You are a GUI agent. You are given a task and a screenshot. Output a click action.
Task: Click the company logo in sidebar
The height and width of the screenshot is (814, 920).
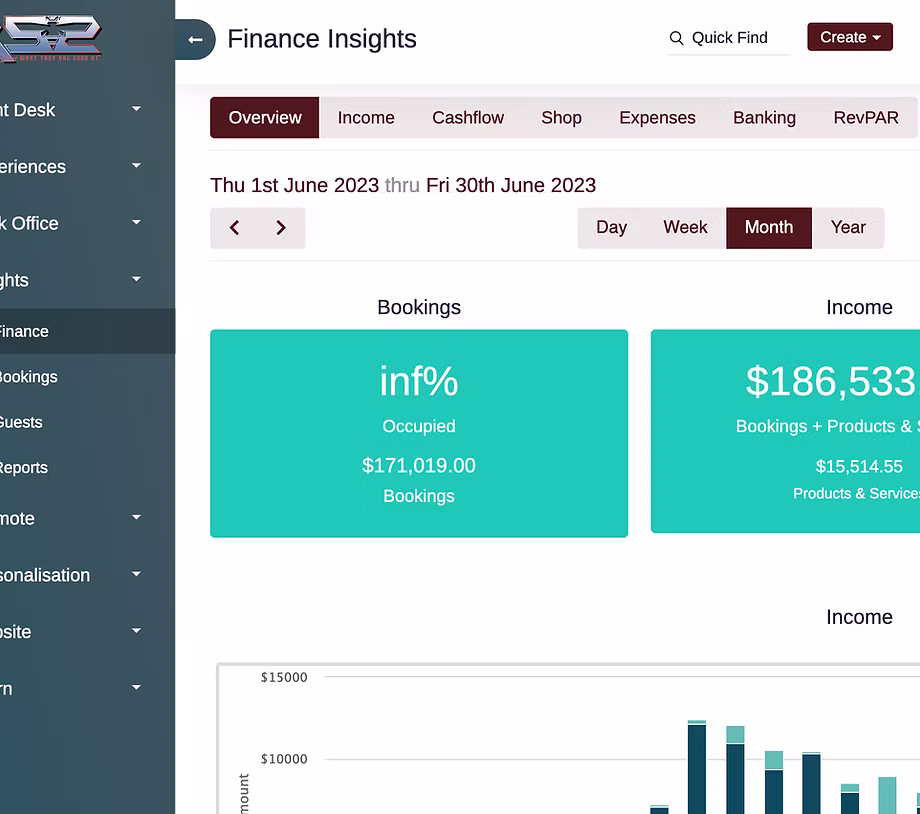pos(50,40)
